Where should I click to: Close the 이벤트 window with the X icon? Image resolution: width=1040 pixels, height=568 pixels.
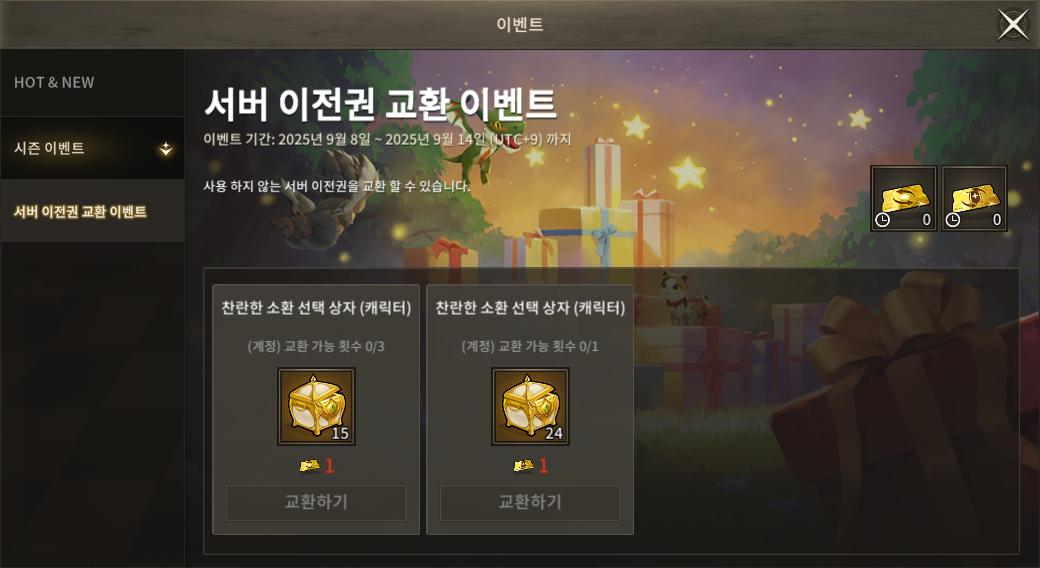1013,25
